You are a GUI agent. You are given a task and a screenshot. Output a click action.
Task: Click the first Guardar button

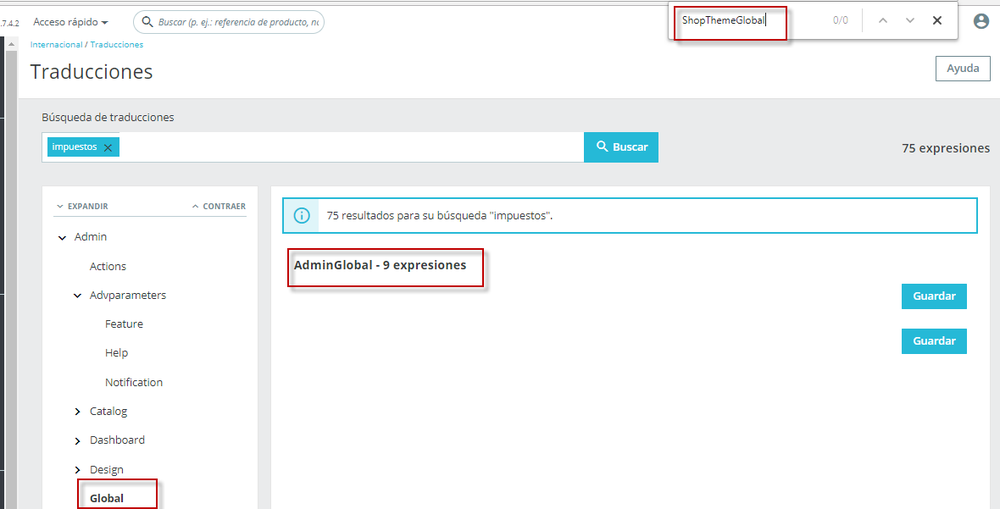(x=934, y=296)
